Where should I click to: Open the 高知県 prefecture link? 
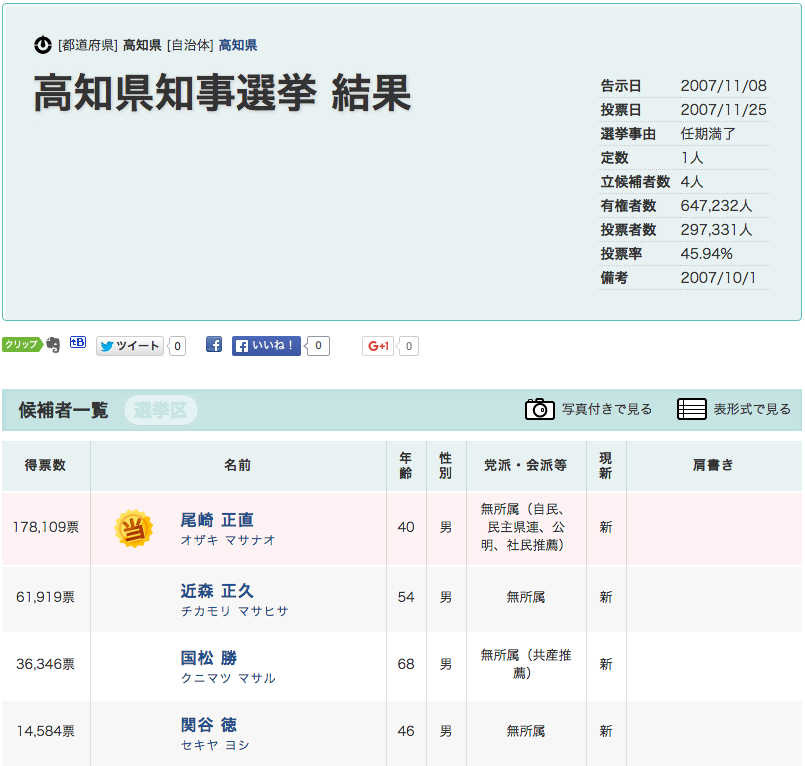coord(141,45)
